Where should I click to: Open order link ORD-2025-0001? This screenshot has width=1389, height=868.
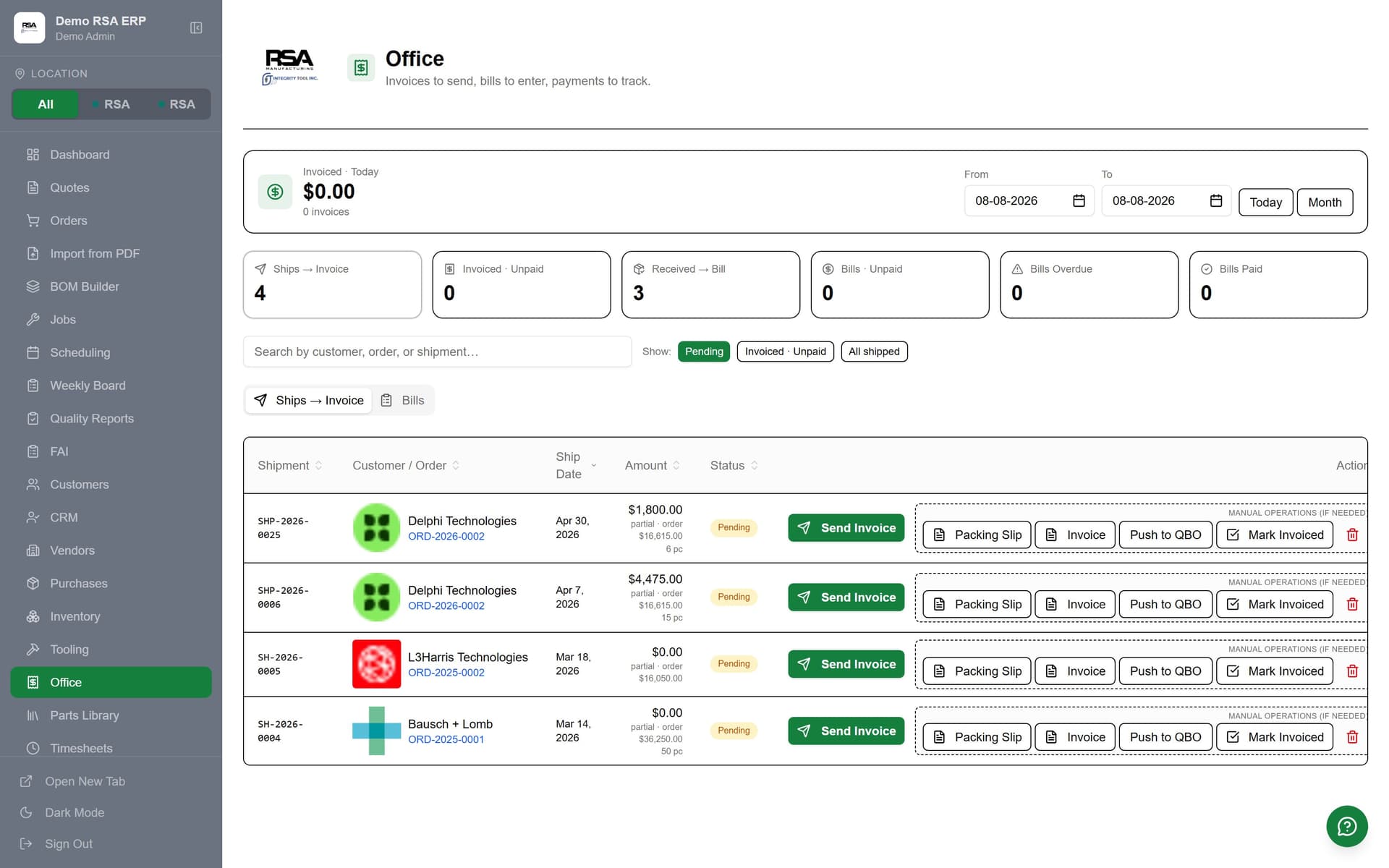click(x=446, y=739)
